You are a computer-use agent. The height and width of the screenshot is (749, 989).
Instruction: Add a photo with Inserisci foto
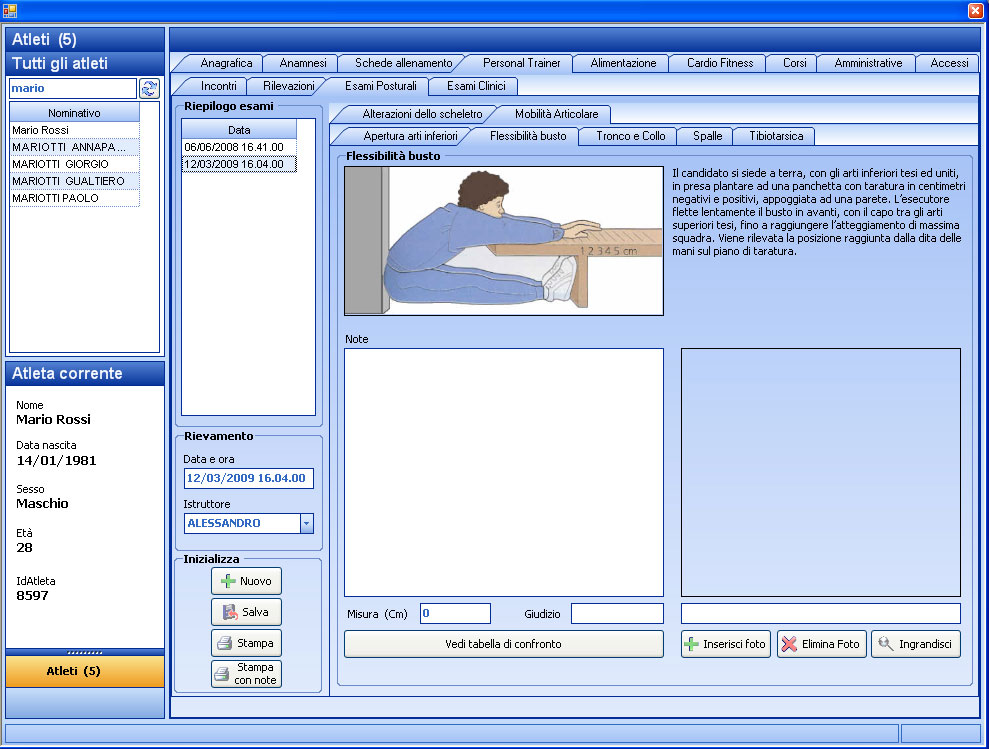click(726, 644)
